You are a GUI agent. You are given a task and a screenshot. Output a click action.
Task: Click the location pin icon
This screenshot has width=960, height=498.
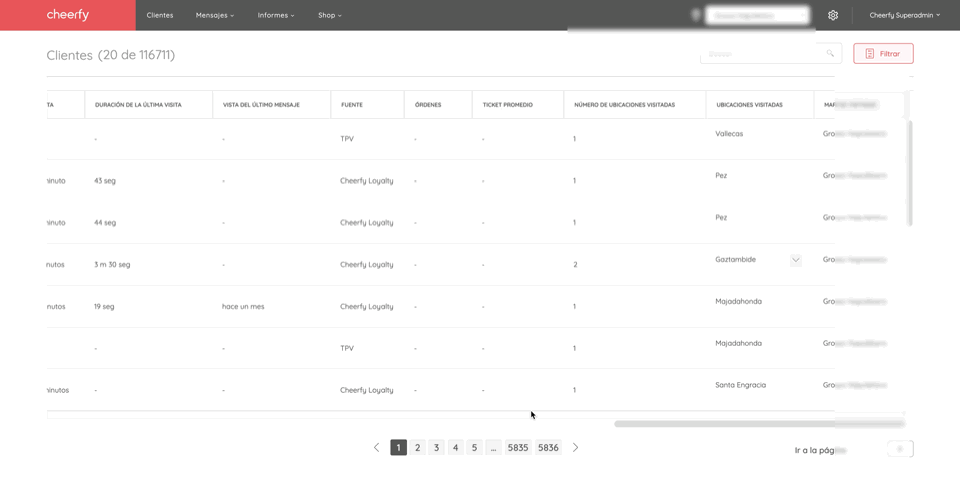[x=696, y=15]
